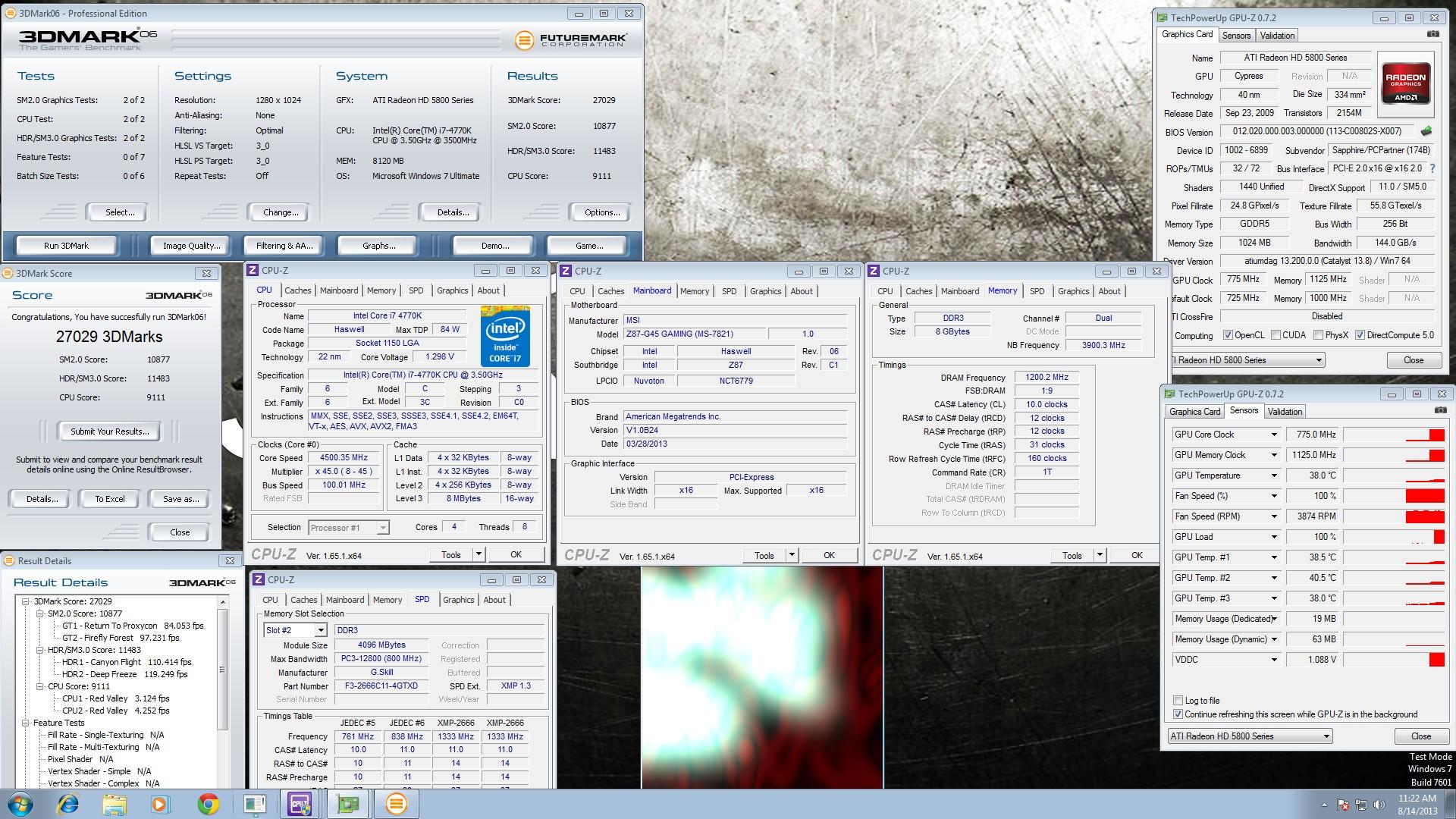Open Windows Explorer folder in taskbar
1456x819 pixels.
115,804
